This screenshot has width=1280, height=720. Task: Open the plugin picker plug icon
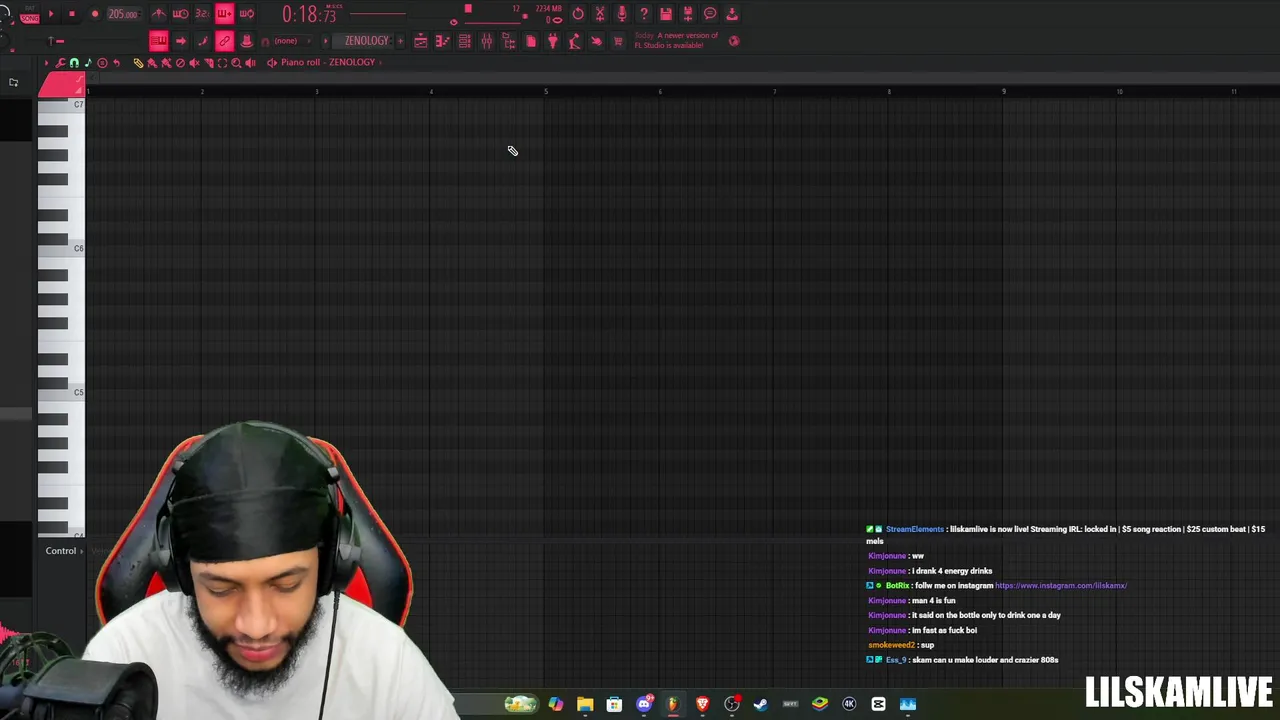(x=553, y=41)
